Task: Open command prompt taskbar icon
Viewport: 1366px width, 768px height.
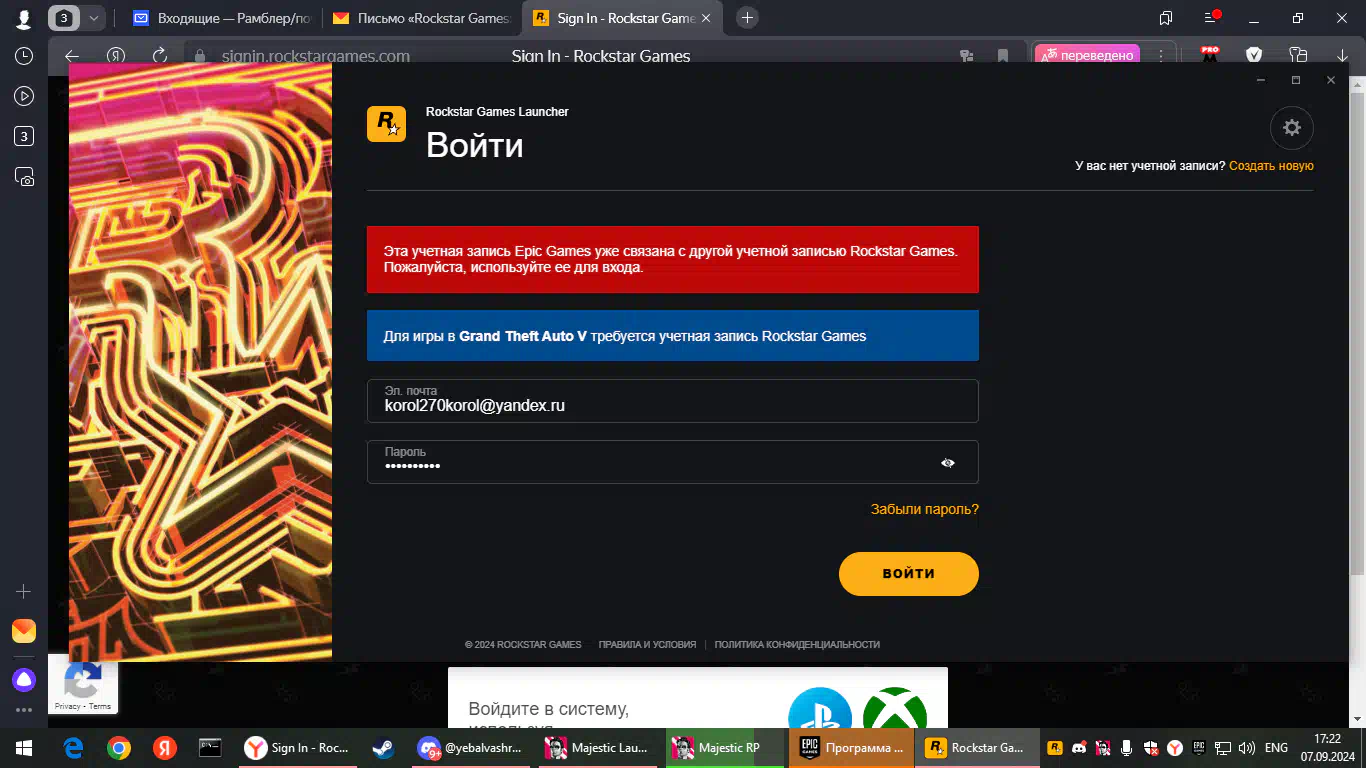Action: 210,748
